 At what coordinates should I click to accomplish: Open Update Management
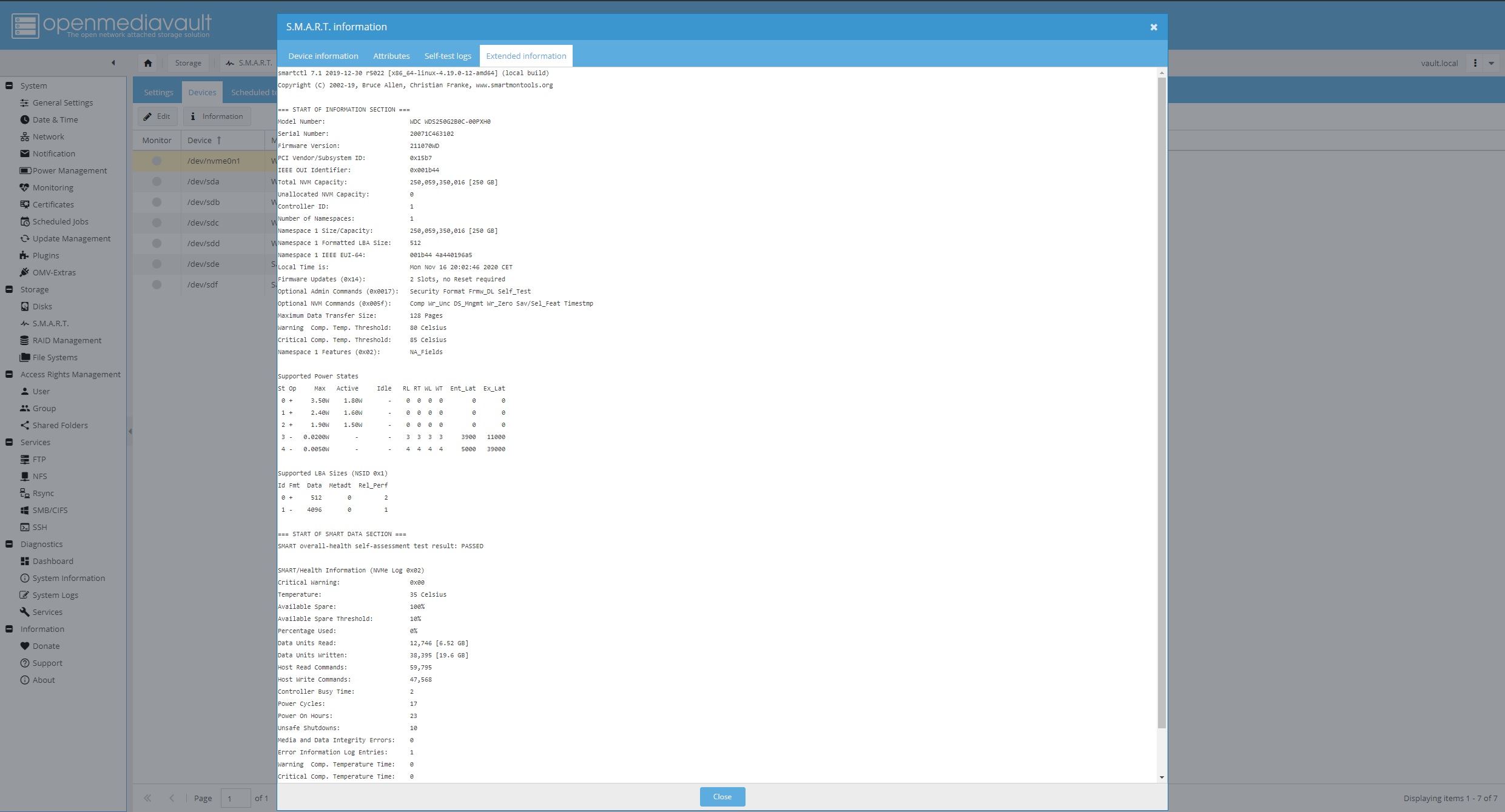tap(70, 238)
